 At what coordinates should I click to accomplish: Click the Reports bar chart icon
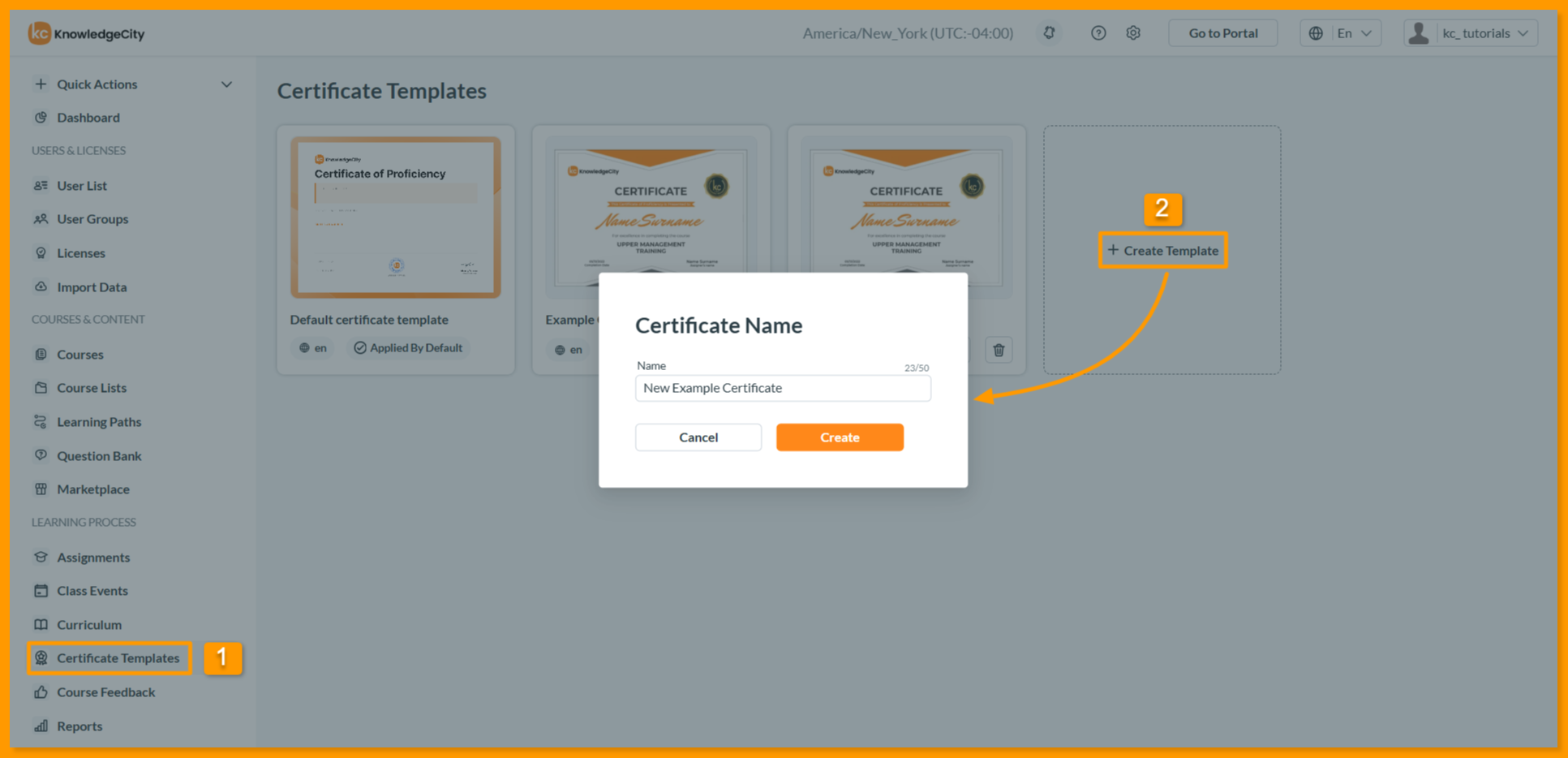point(41,726)
